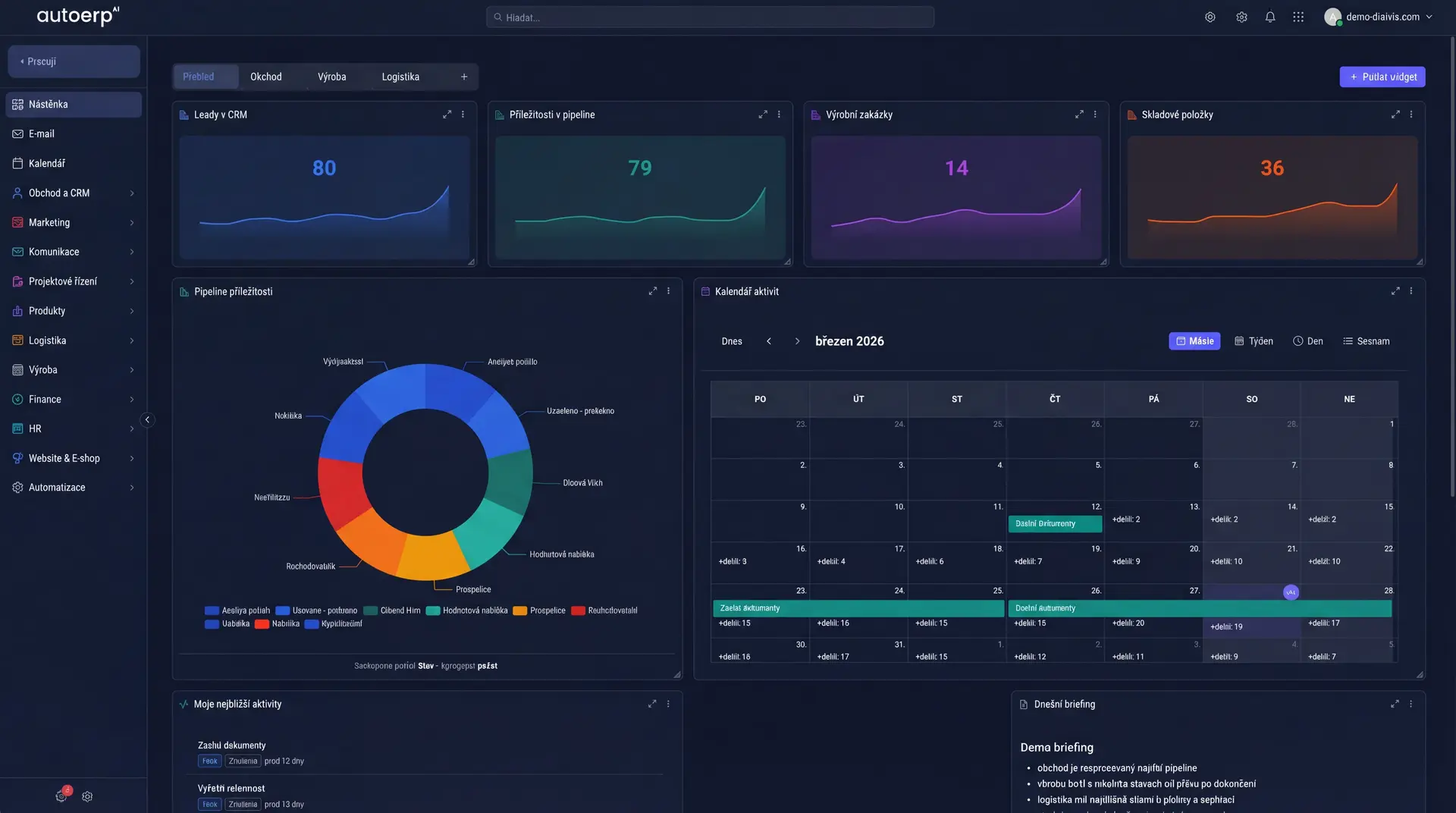Switch calendar to Sesnam list view
Image resolution: width=1456 pixels, height=813 pixels.
click(x=1367, y=341)
